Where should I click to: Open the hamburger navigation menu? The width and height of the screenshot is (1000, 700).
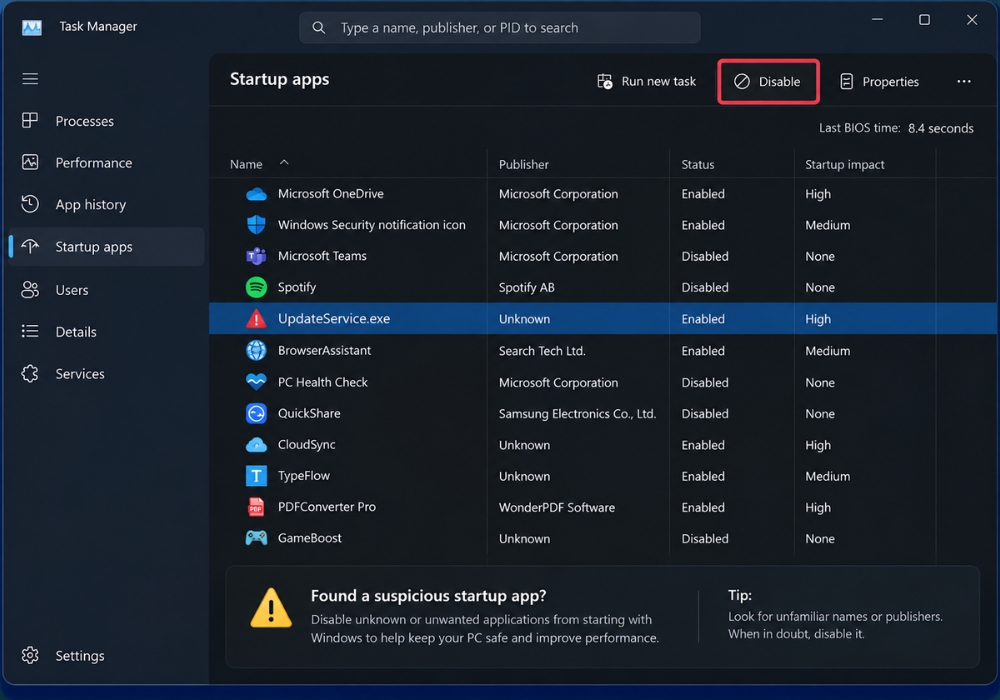[30, 78]
